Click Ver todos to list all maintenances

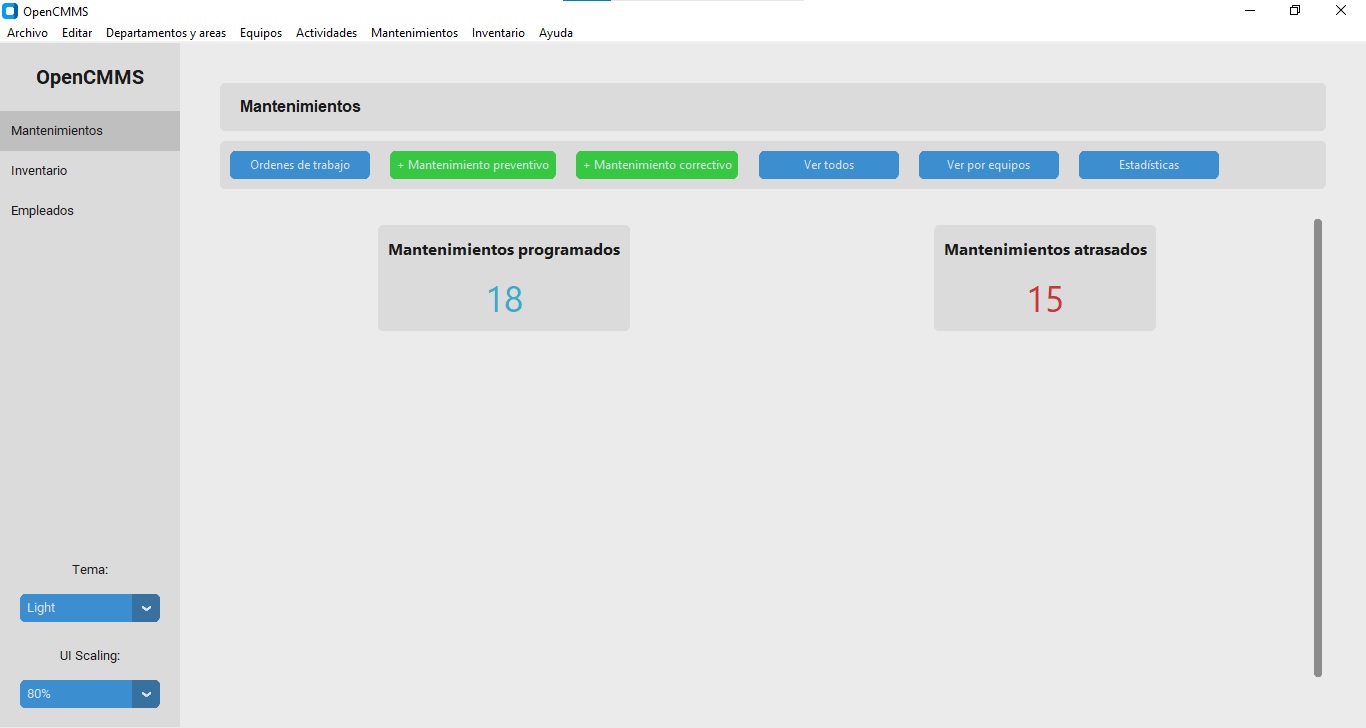pyautogui.click(x=828, y=165)
